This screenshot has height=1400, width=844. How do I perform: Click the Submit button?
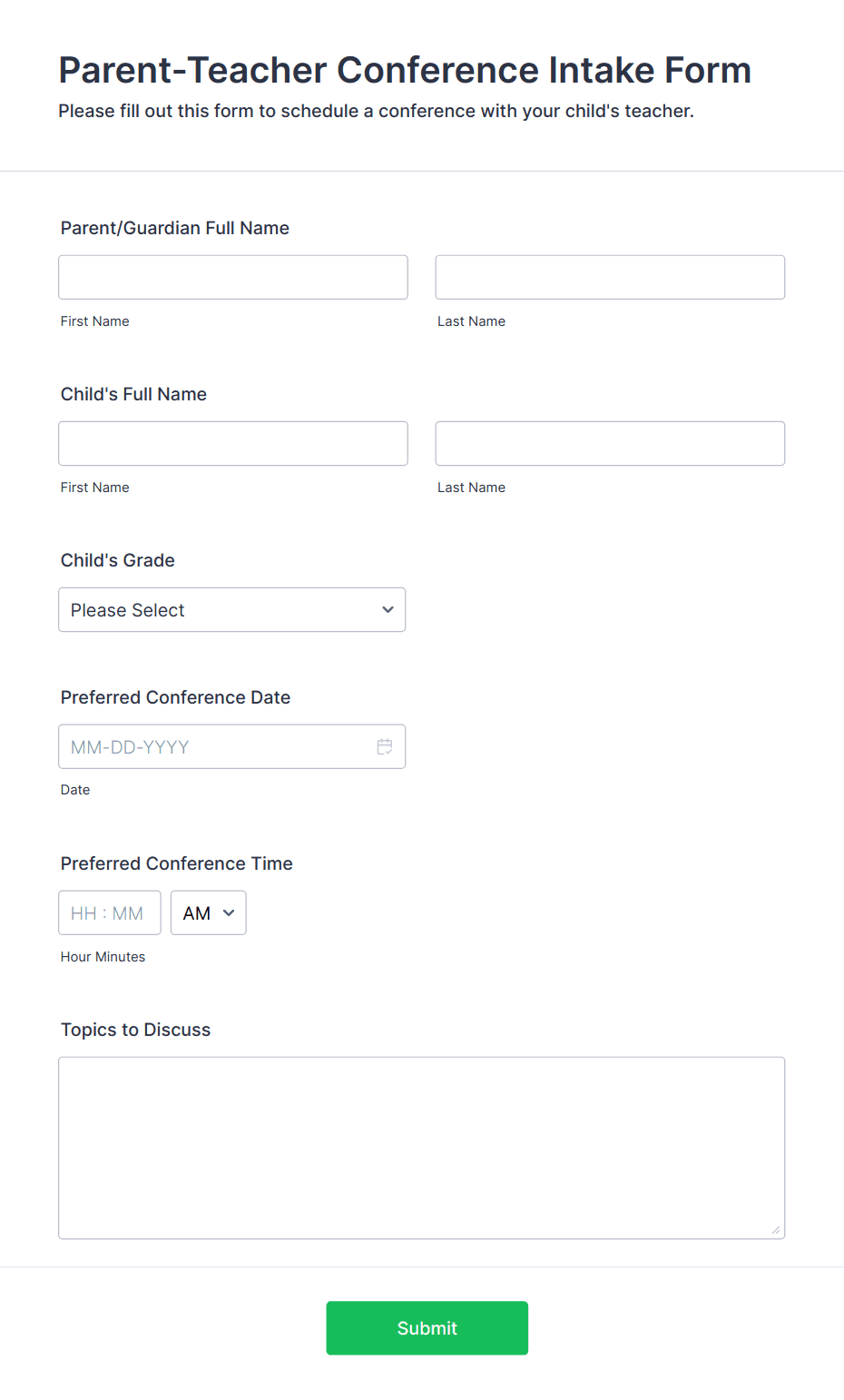[x=427, y=1328]
